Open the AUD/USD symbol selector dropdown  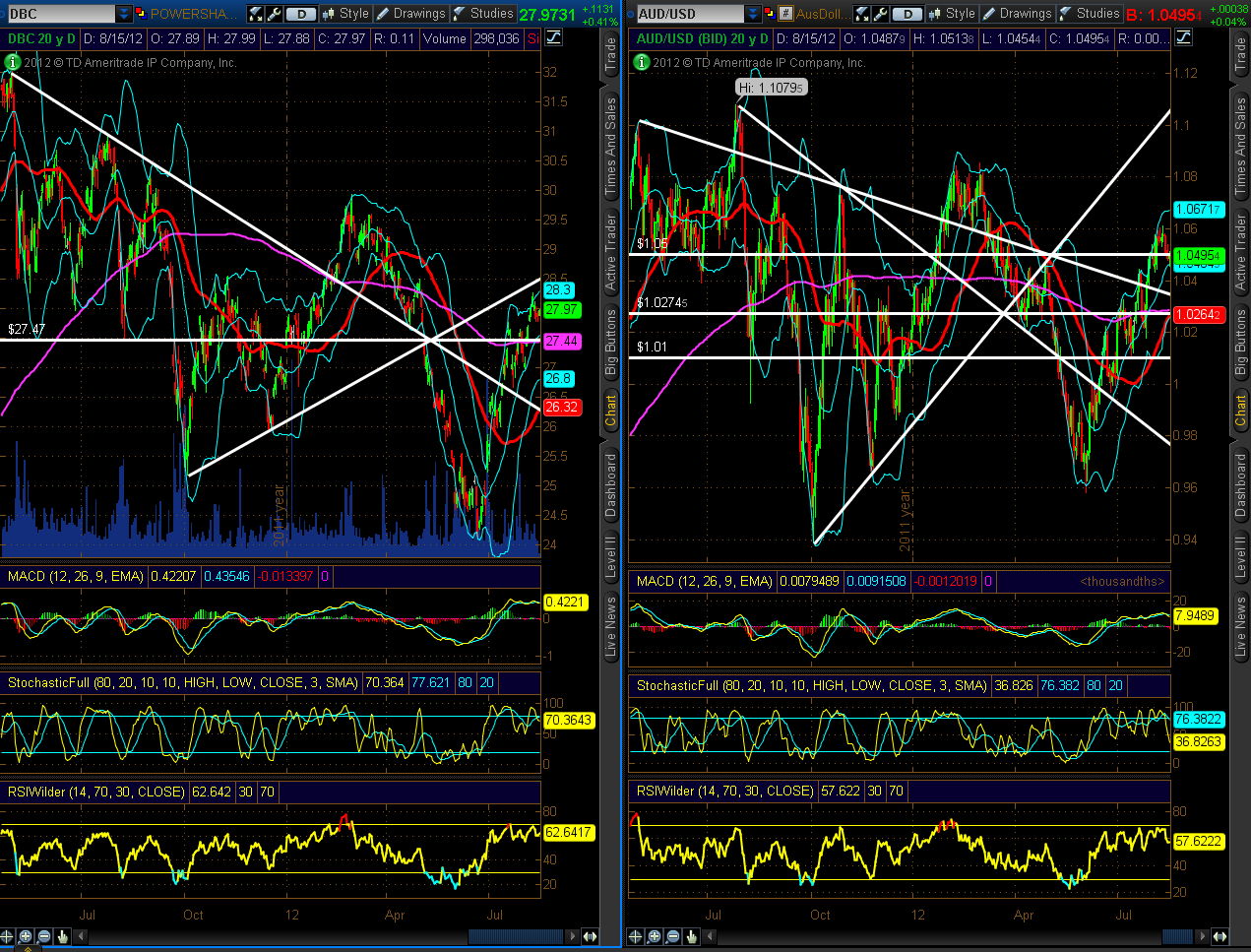click(753, 14)
